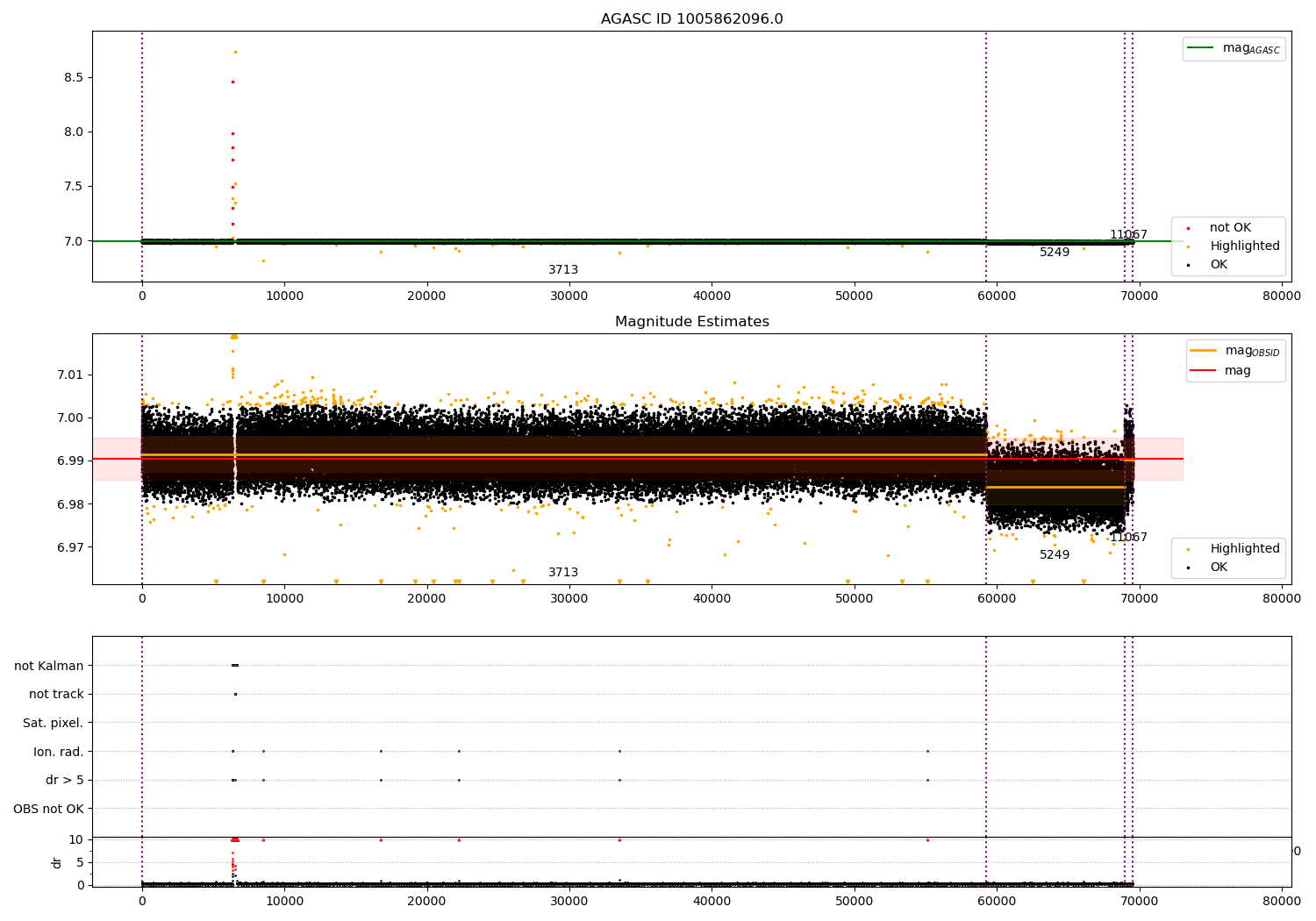Click the 40000 x-tick under the top plot
Image resolution: width=1316 pixels, height=921 pixels.
click(712, 296)
